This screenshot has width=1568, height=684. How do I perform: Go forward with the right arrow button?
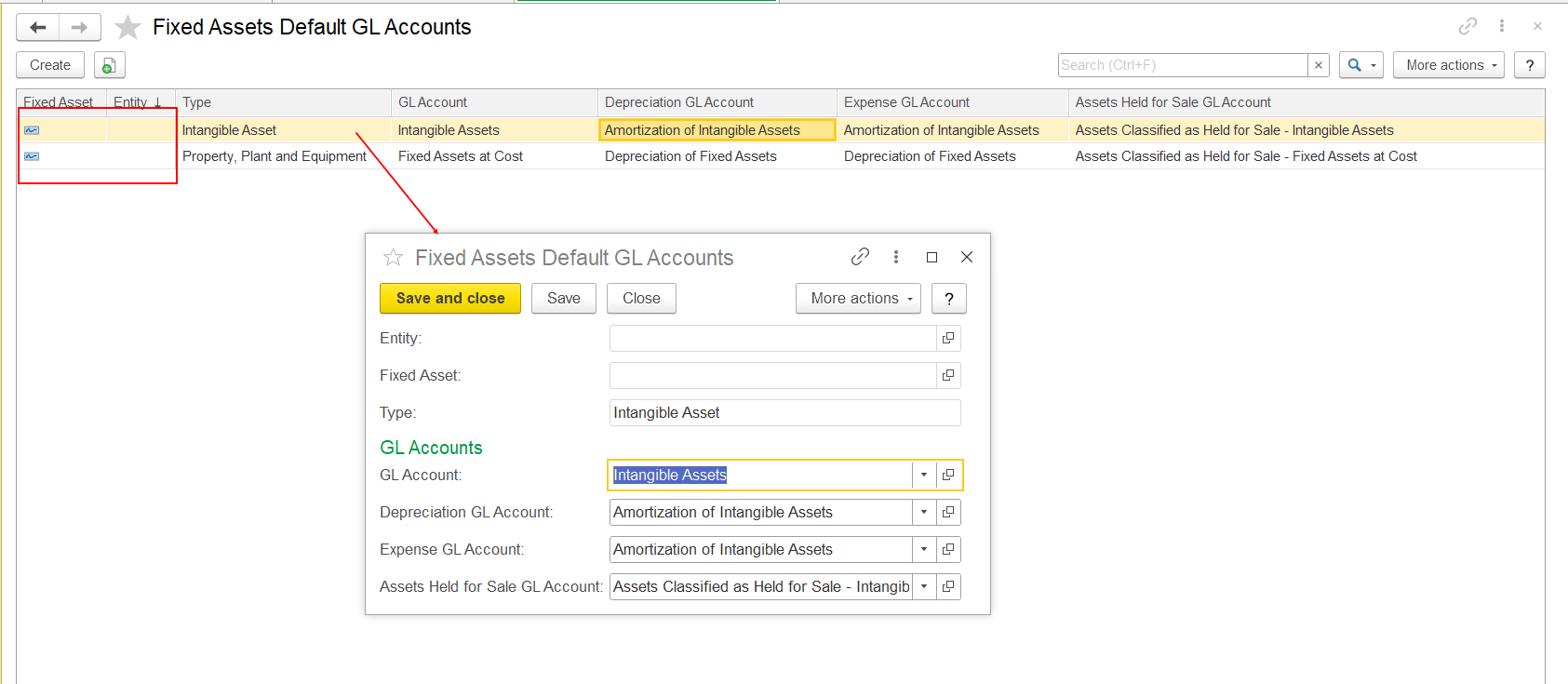tap(80, 27)
